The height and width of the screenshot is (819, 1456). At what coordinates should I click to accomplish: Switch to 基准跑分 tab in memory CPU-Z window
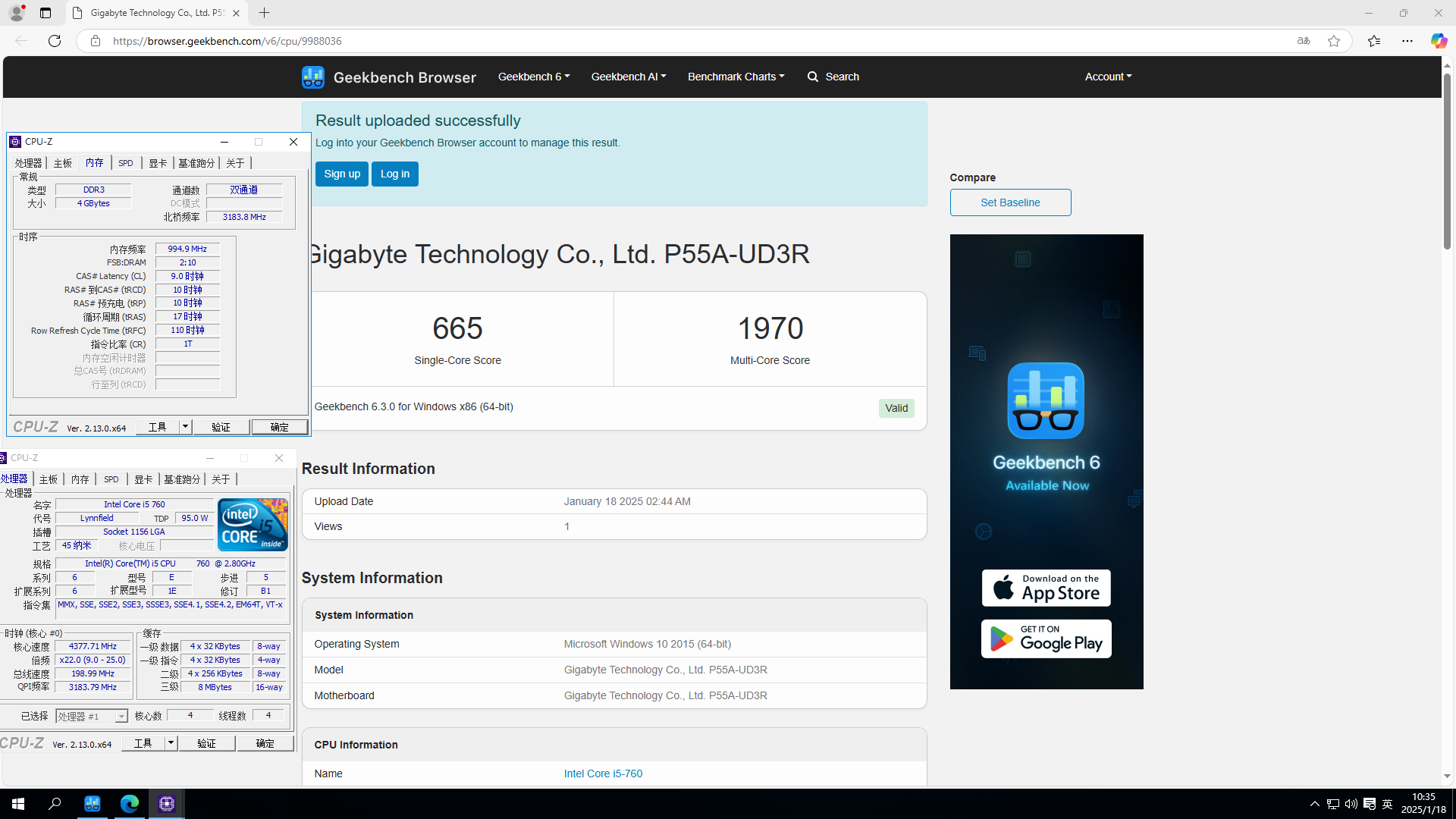pos(196,163)
